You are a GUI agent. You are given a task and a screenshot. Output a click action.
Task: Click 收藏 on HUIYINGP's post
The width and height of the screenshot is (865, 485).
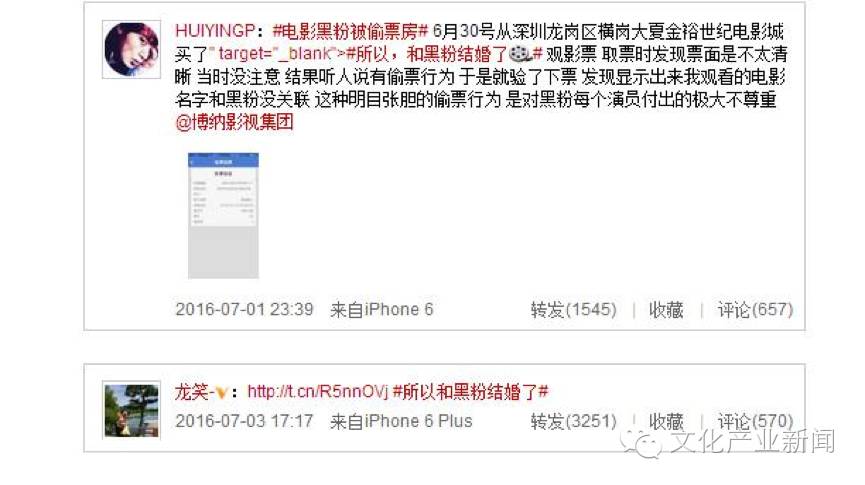(666, 310)
